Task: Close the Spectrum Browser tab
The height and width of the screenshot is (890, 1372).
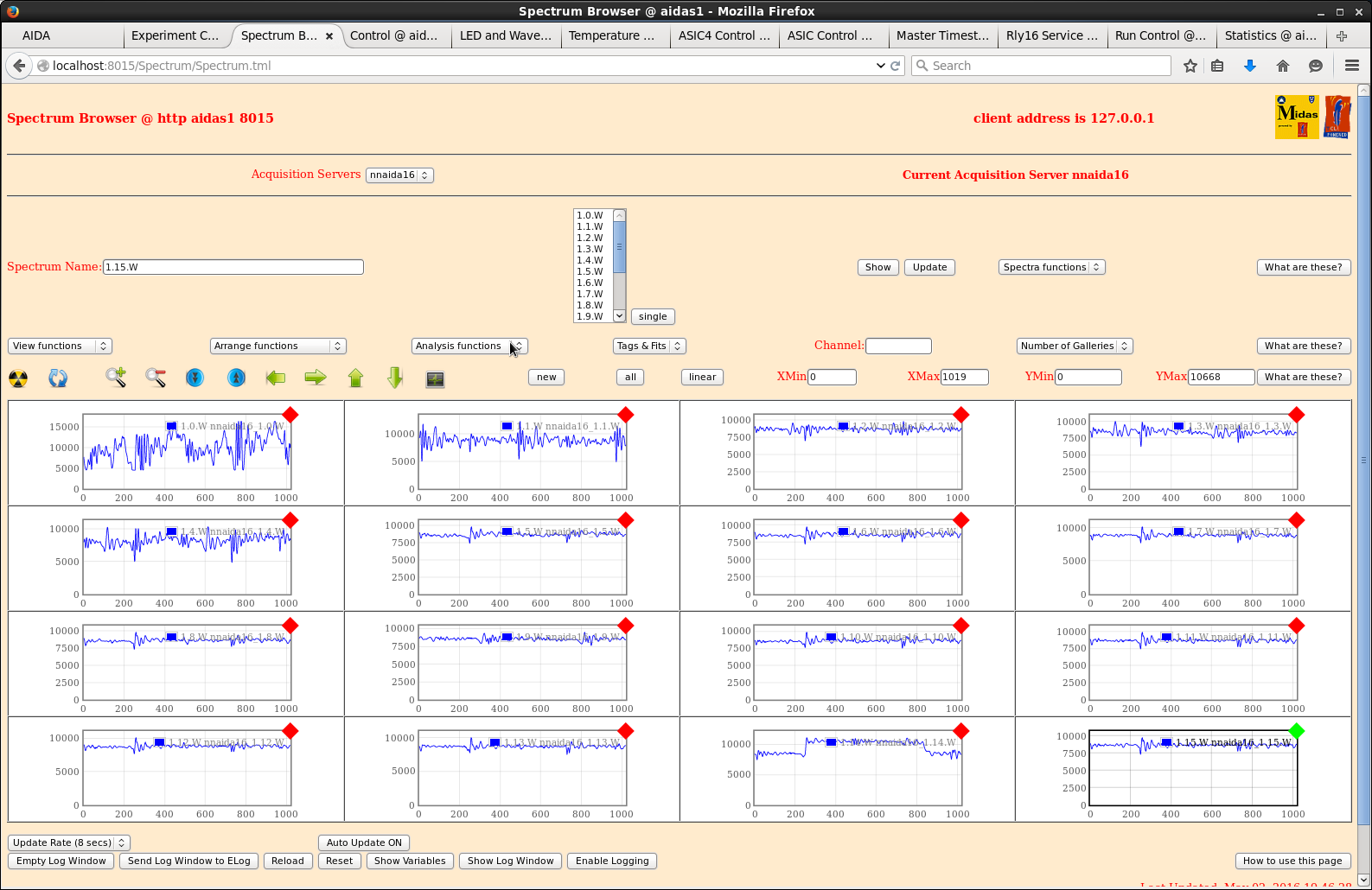Action: pos(329,36)
